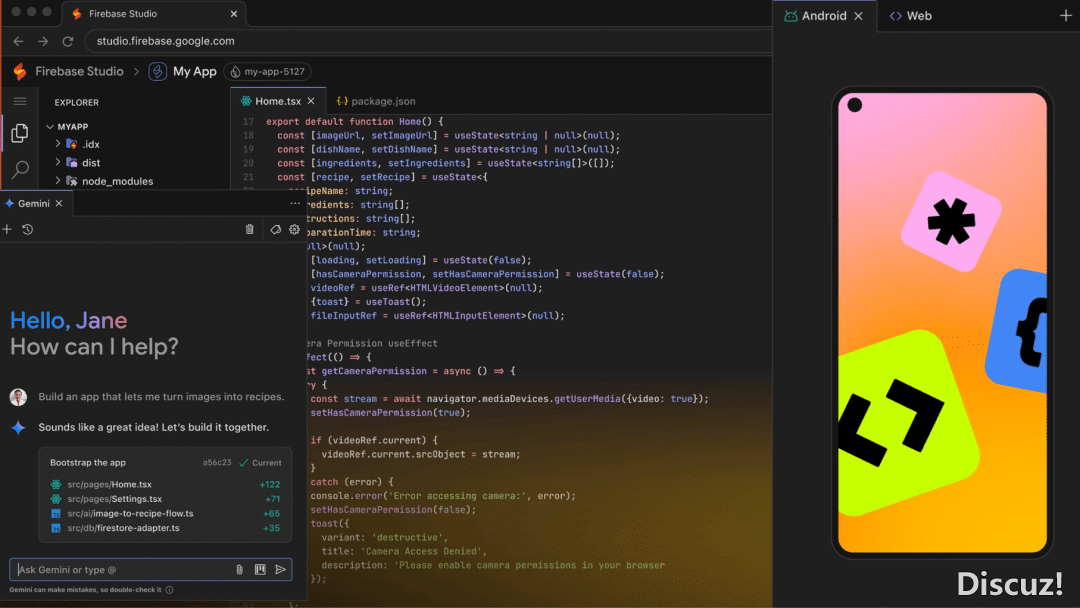Click the My App project icon

(158, 72)
